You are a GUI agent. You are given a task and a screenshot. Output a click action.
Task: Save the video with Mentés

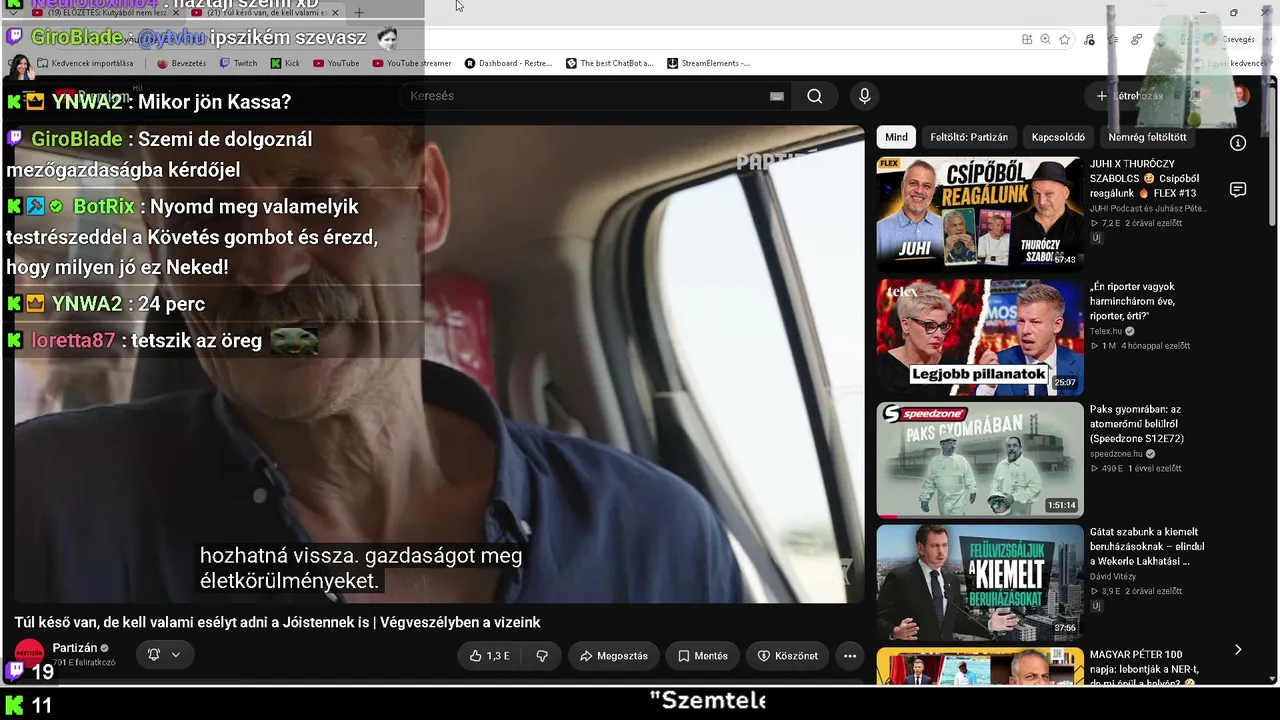702,656
